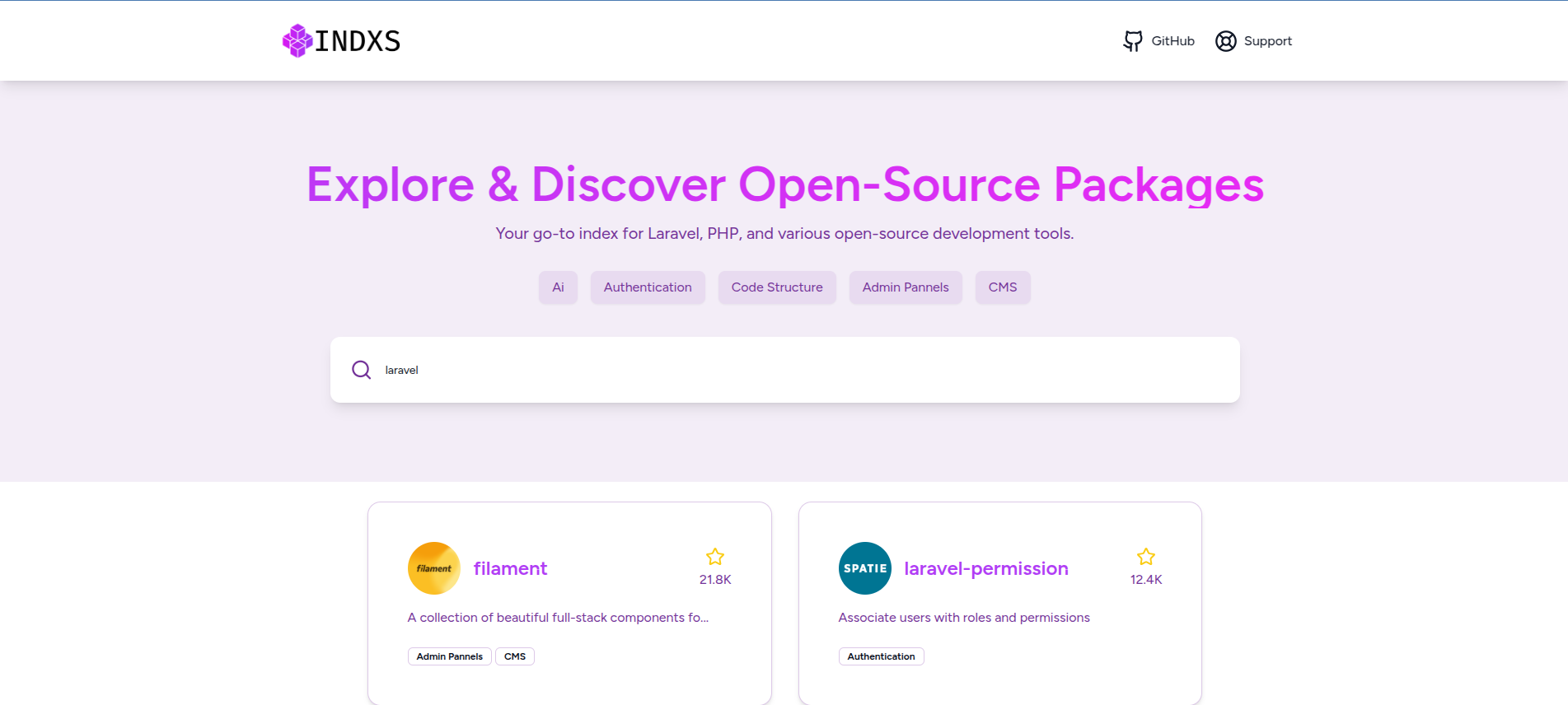Image resolution: width=1568 pixels, height=705 pixels.
Task: Click the Spatie logo thumbnail
Action: click(865, 568)
